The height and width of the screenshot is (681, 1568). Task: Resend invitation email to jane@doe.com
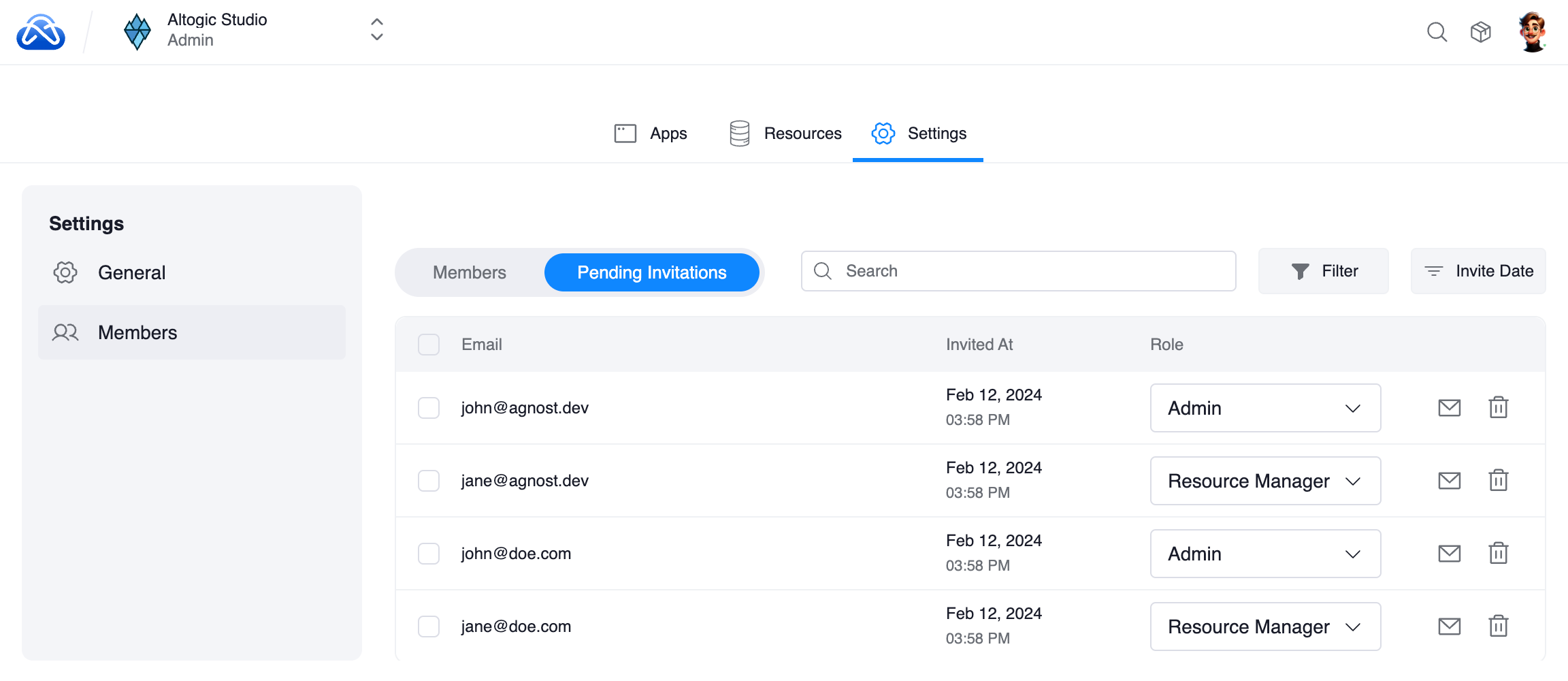coord(1449,627)
